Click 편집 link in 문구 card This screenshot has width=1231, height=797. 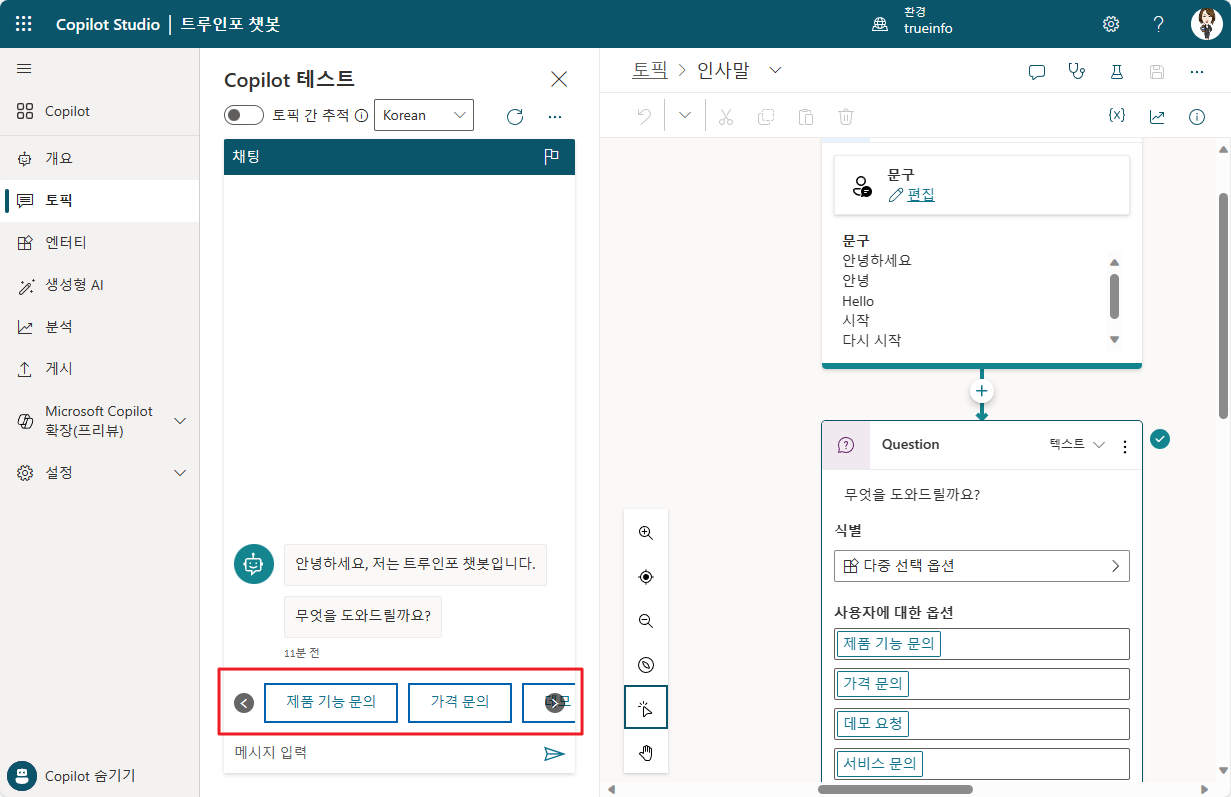click(x=920, y=195)
